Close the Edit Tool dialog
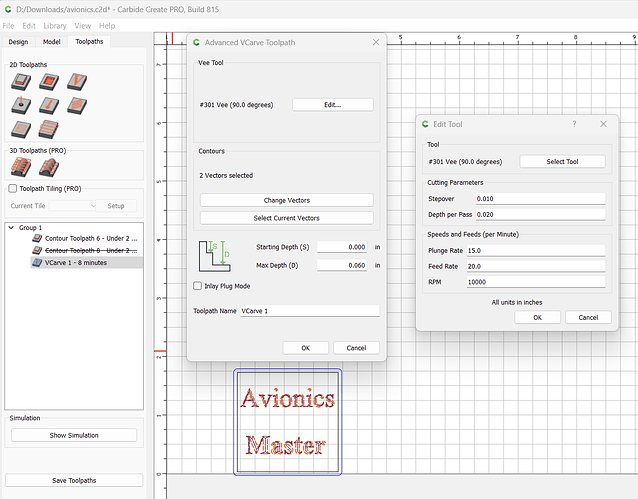This screenshot has height=499, width=638. pos(603,124)
